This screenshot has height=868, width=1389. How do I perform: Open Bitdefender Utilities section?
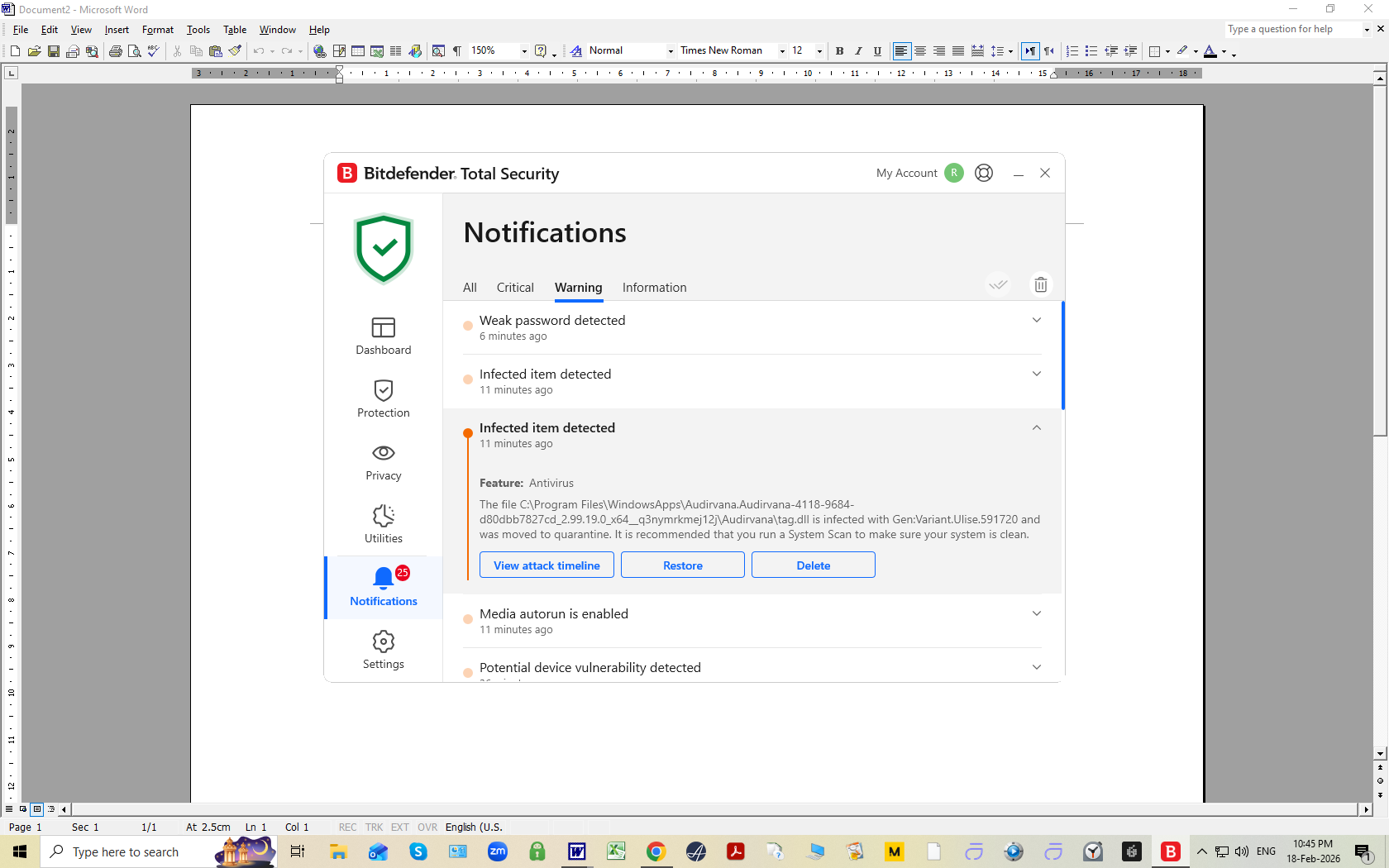[x=384, y=525]
